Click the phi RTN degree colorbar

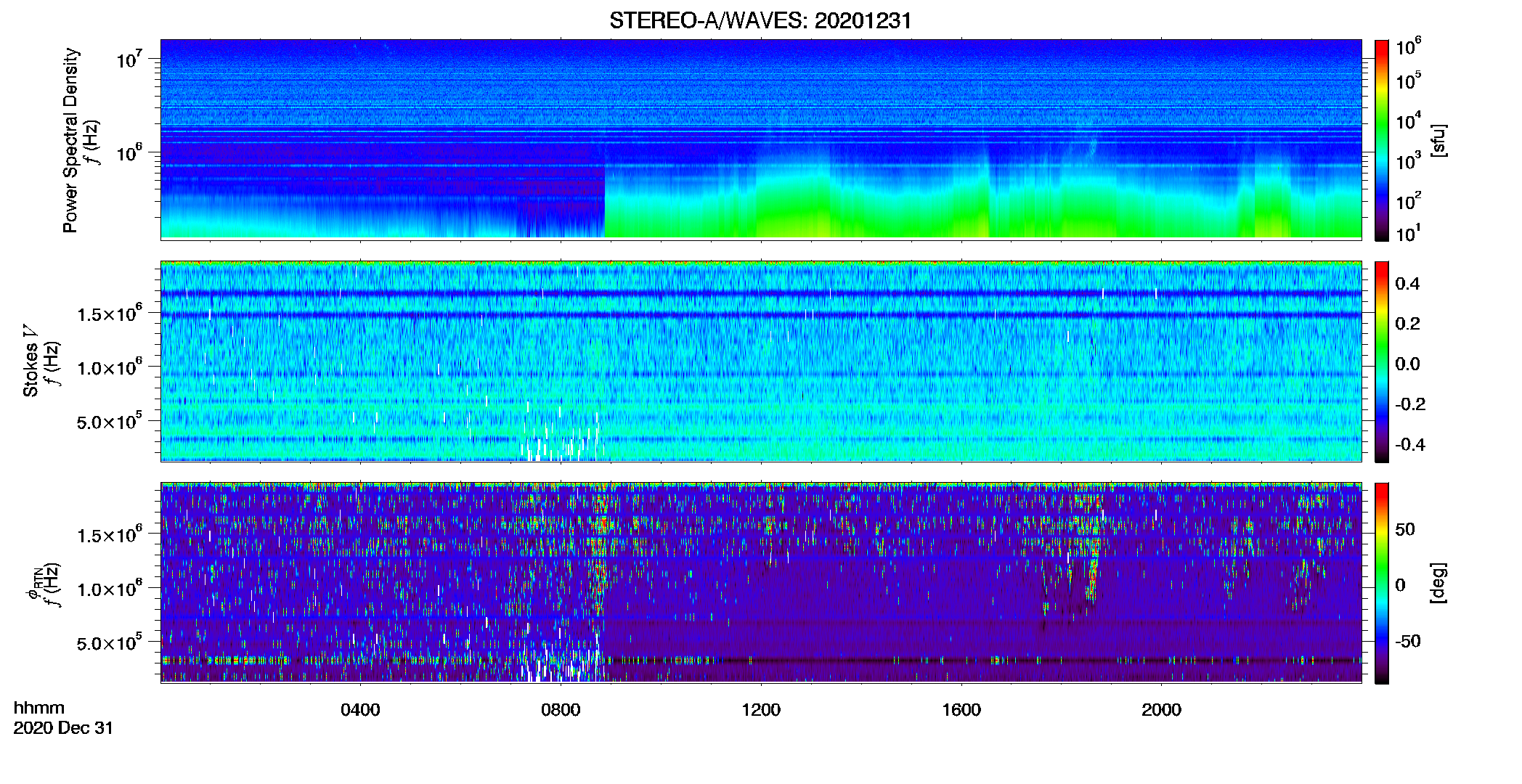click(x=1382, y=583)
